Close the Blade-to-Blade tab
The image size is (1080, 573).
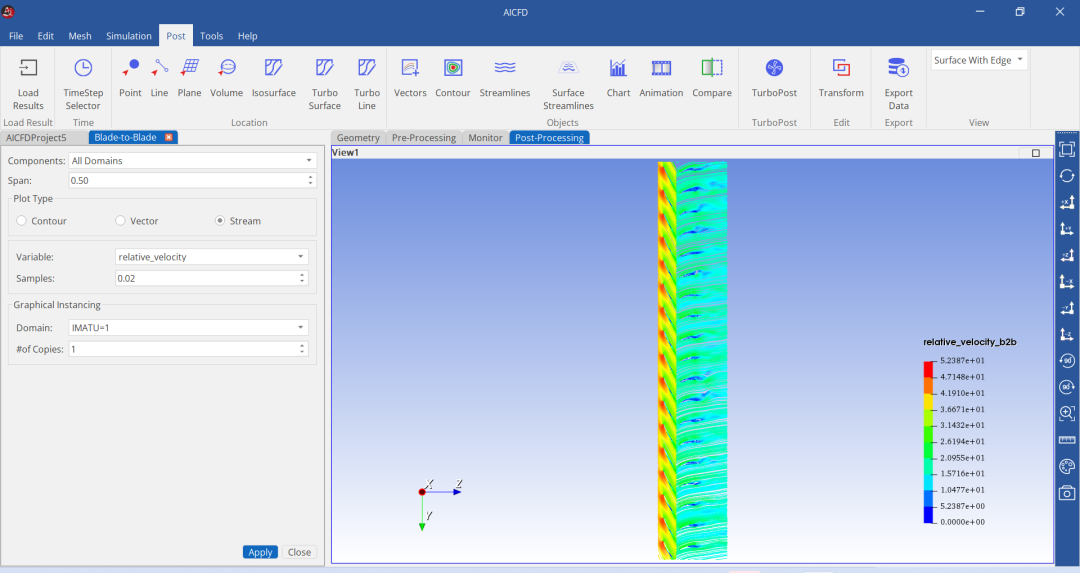coord(169,138)
